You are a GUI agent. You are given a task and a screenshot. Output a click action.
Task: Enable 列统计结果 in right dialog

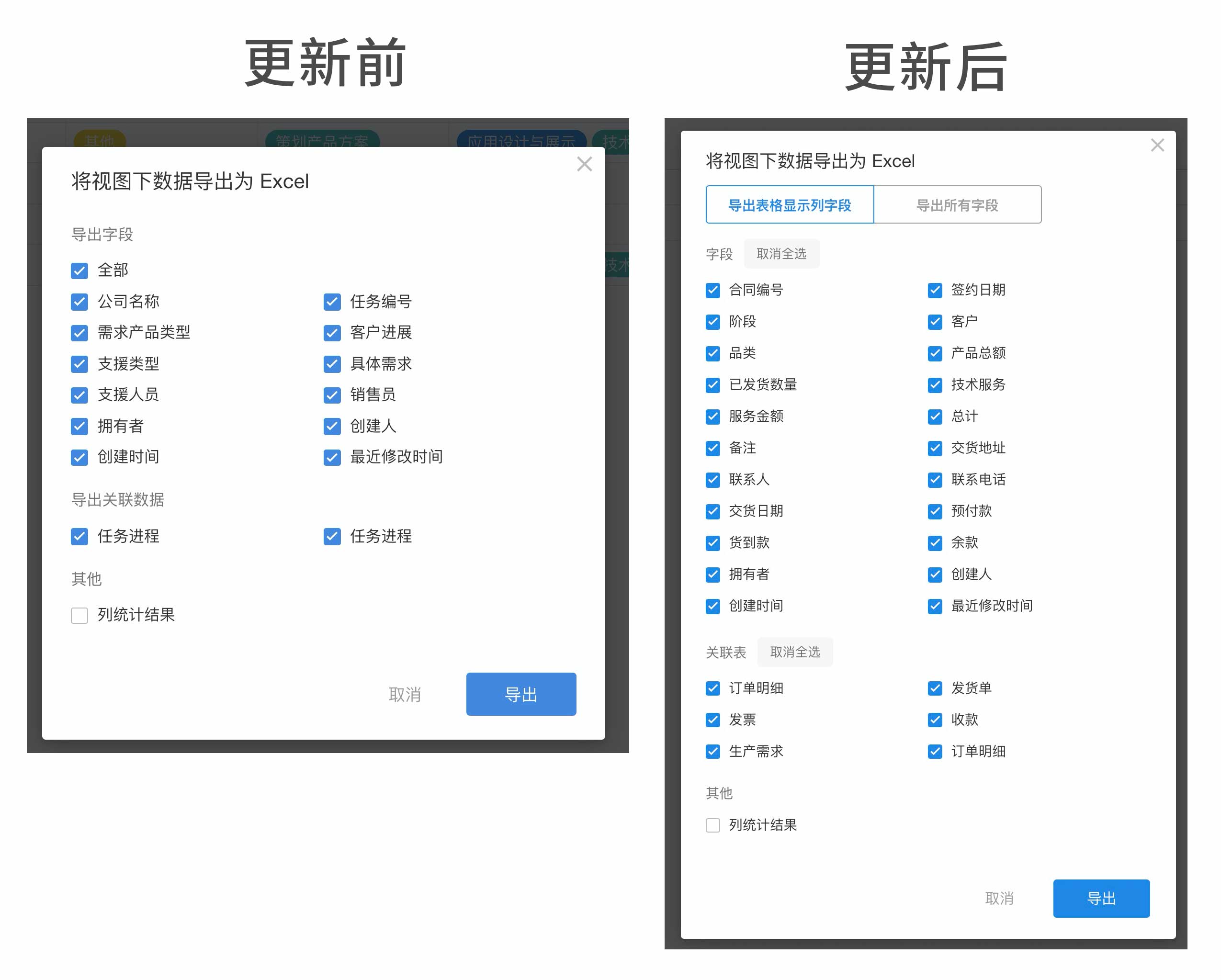(x=713, y=825)
